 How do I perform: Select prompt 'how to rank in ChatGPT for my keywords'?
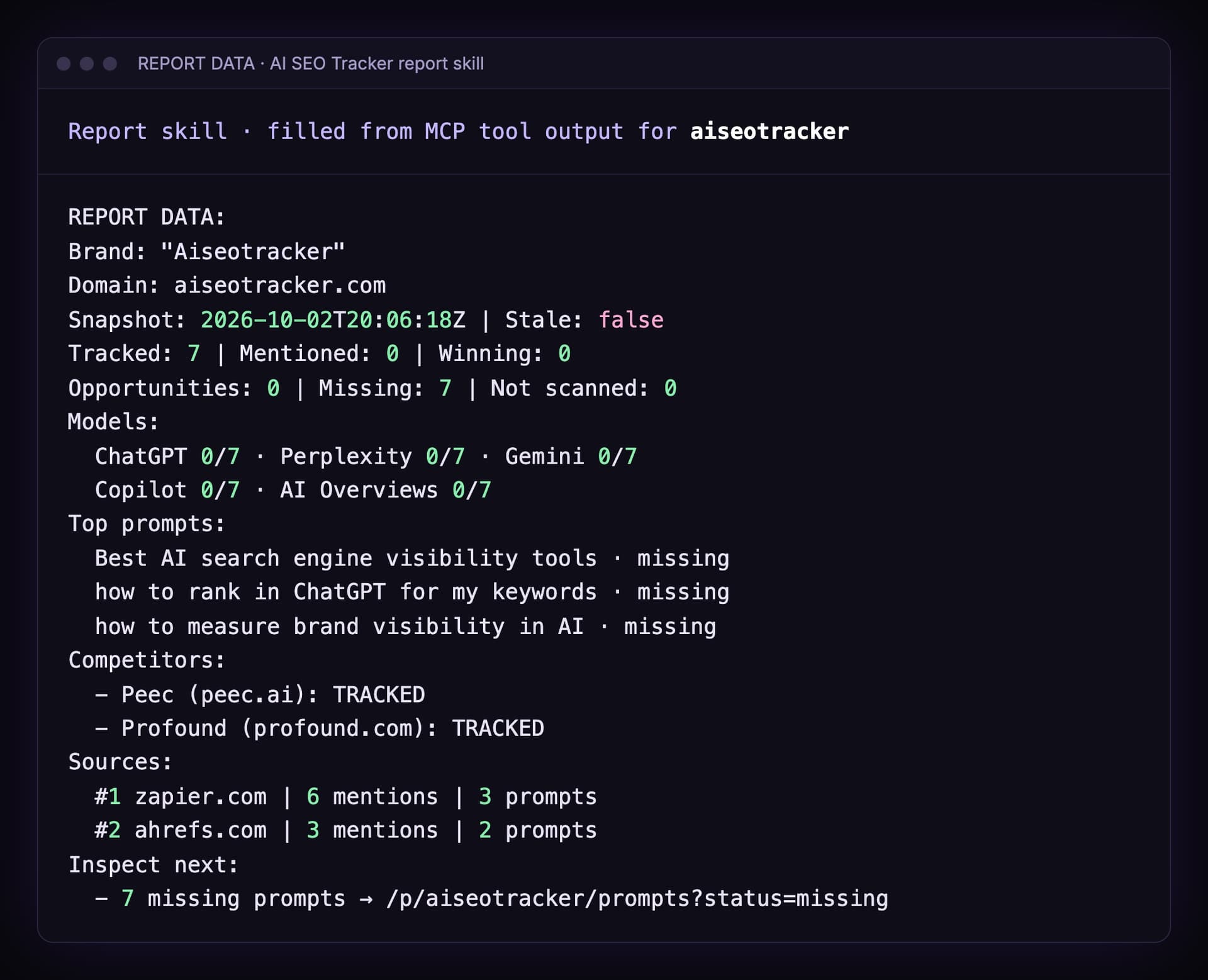(346, 592)
